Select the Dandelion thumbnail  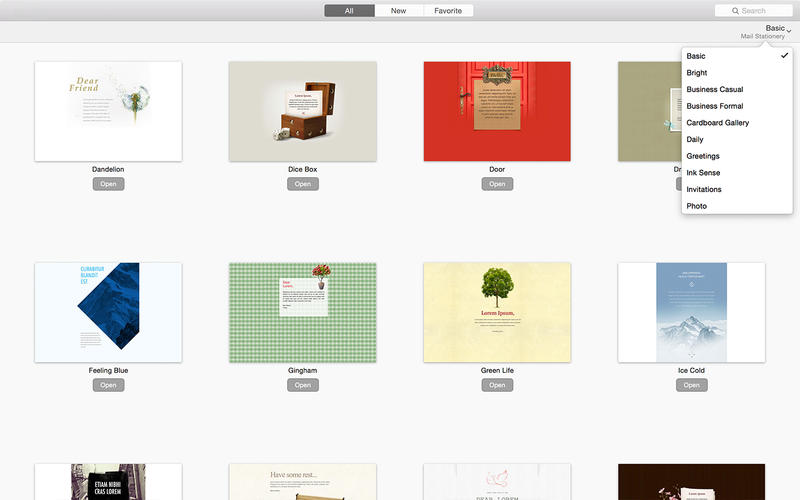108,111
